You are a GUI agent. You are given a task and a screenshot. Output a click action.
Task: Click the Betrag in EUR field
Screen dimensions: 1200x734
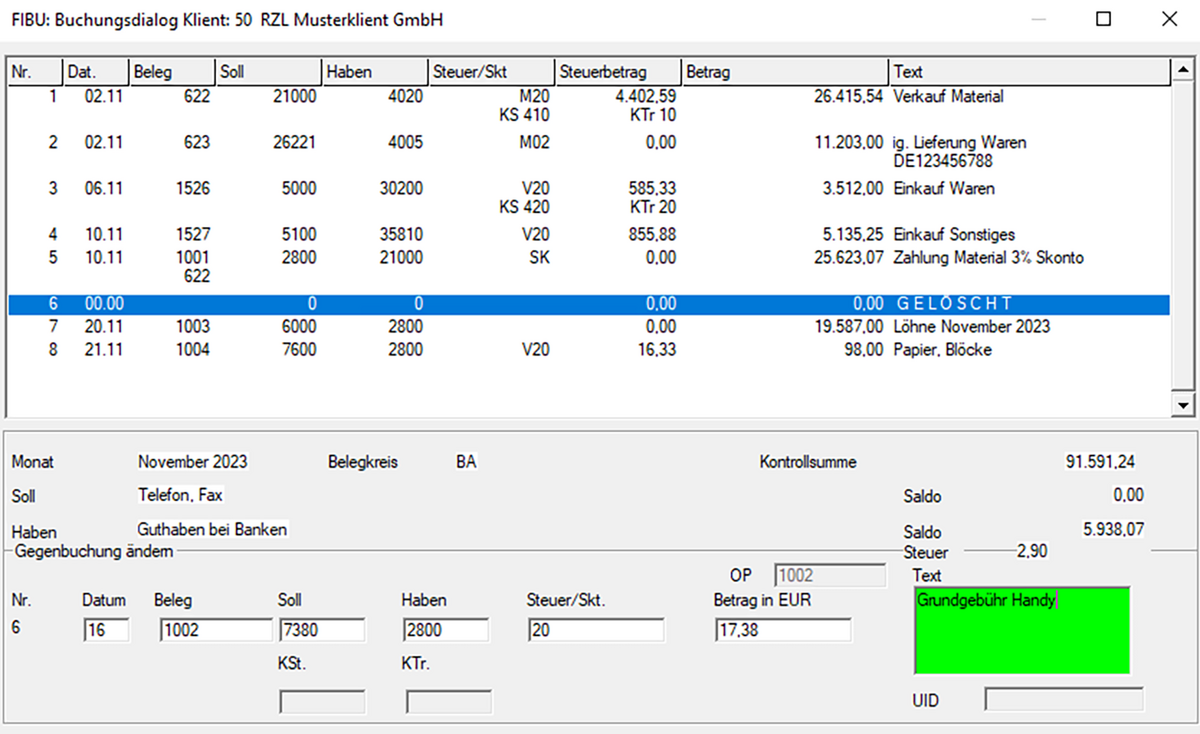tap(783, 630)
